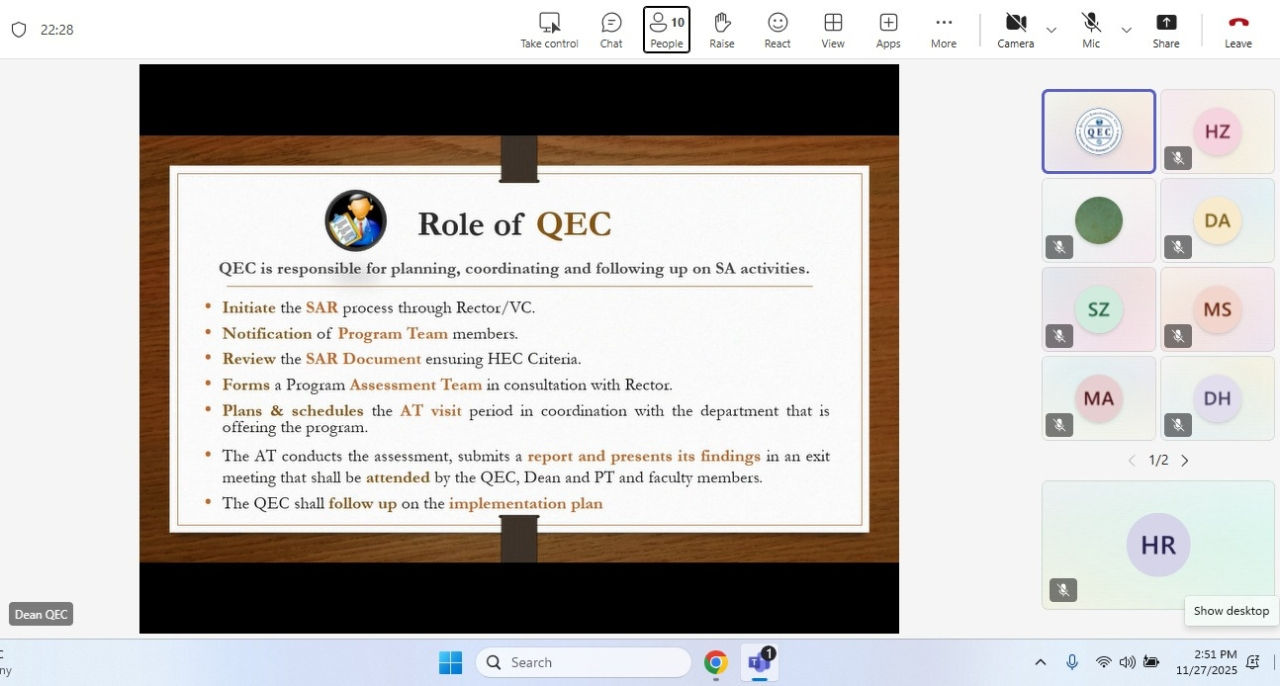Image resolution: width=1280 pixels, height=686 pixels.
Task: Share your screen content
Action: pos(1165,30)
